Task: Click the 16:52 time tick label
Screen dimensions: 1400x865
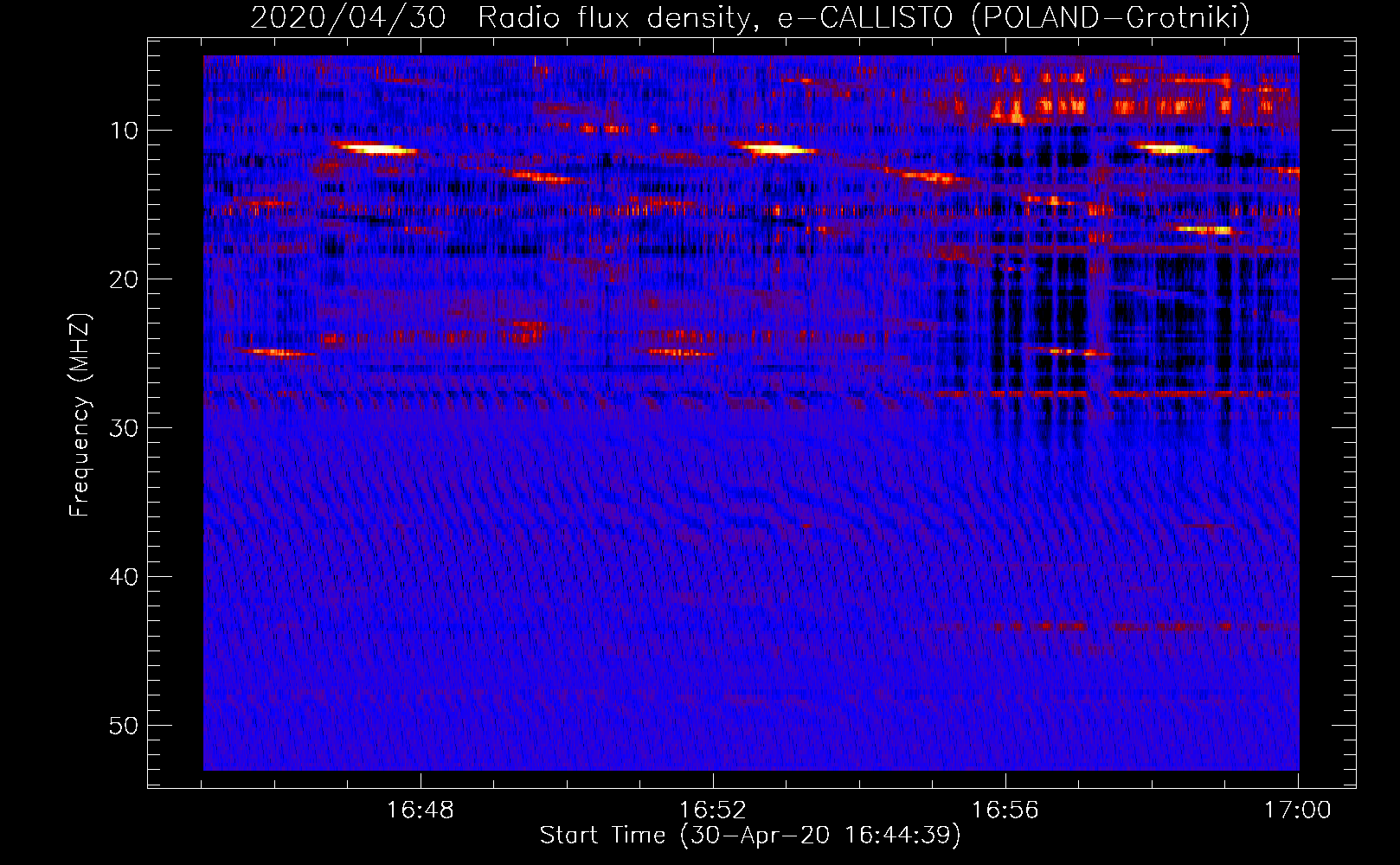Action: [713, 811]
